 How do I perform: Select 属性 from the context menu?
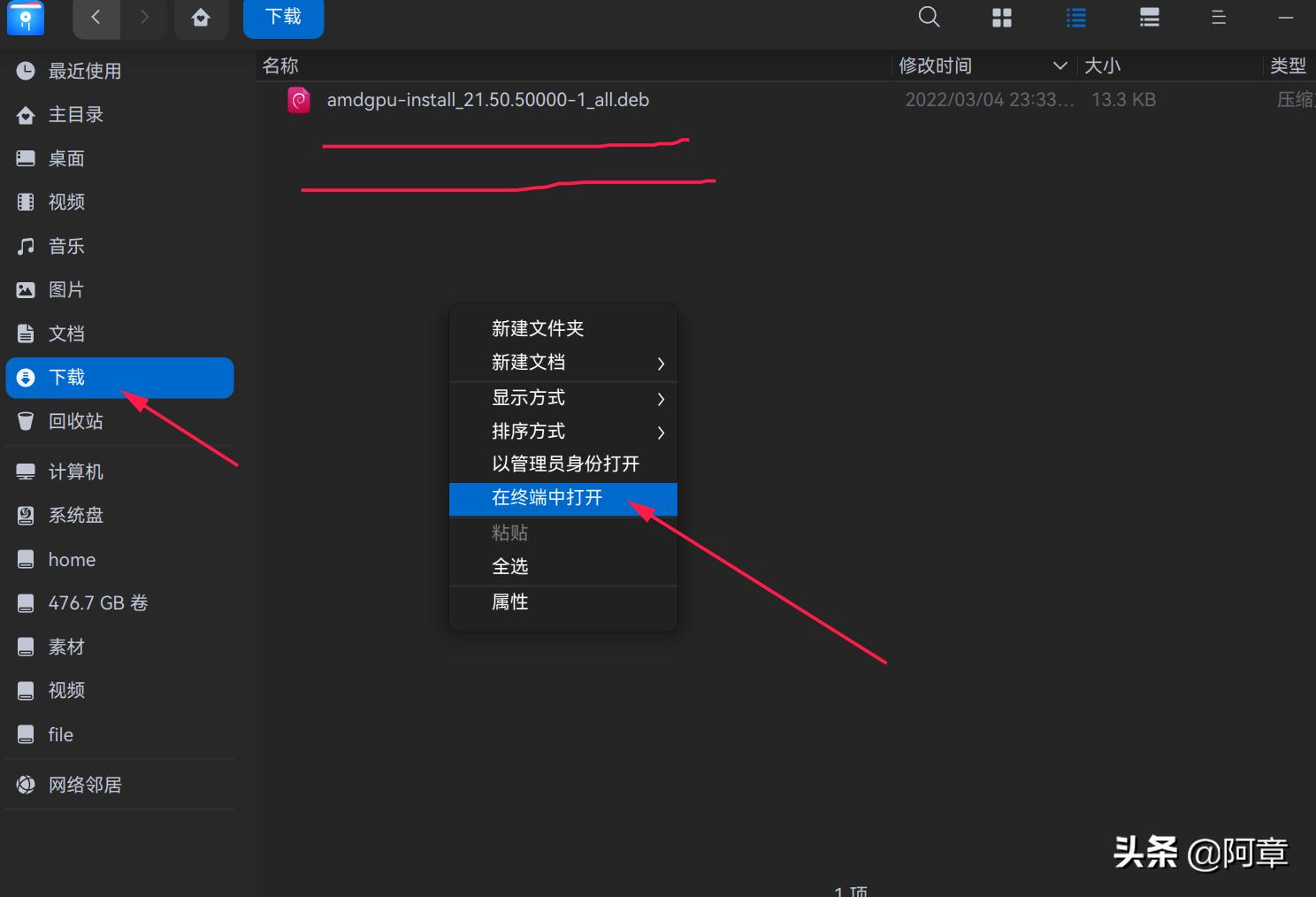click(509, 602)
